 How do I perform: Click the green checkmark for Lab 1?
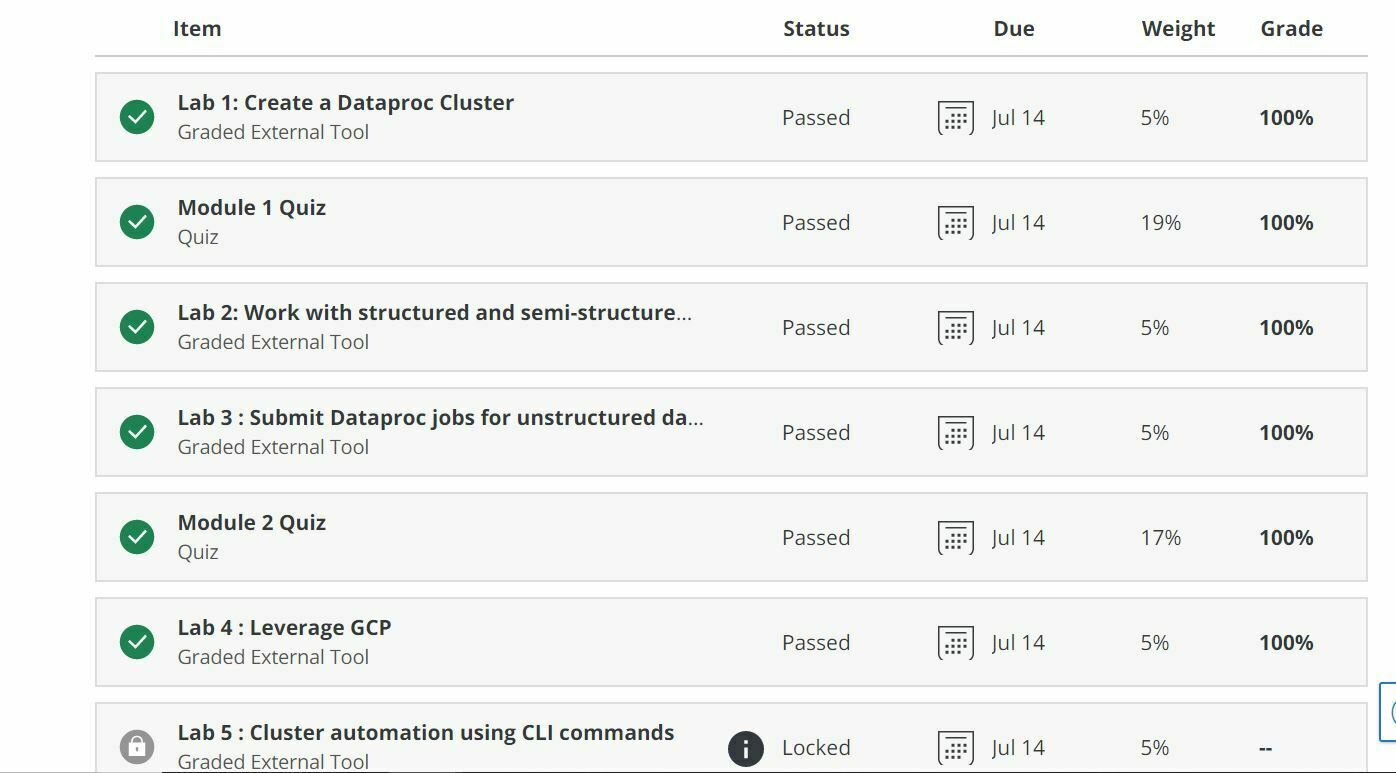pyautogui.click(x=137, y=117)
